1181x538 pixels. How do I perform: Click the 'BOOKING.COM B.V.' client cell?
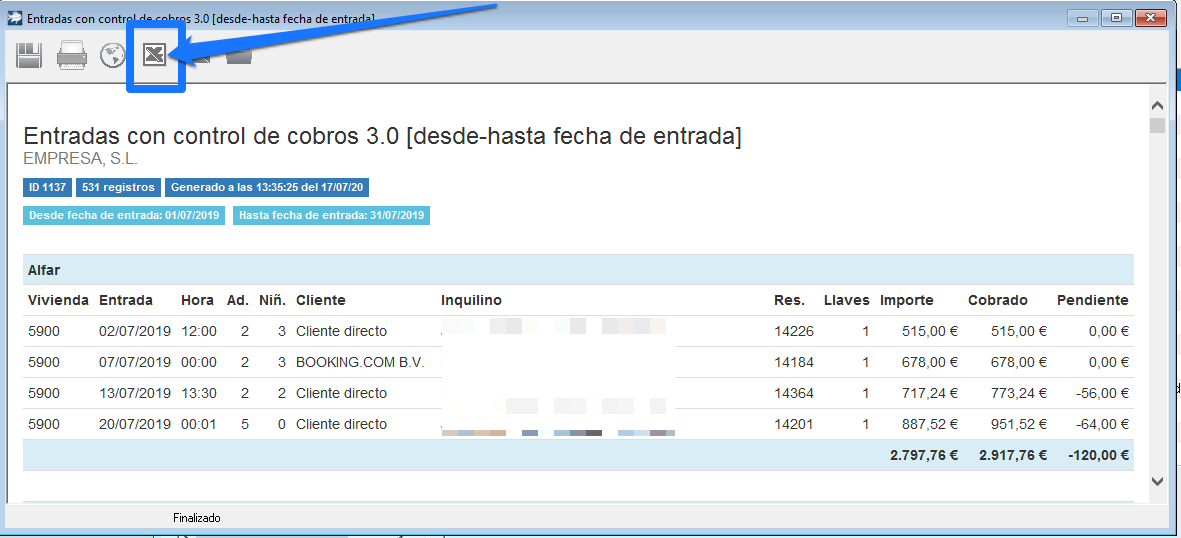360,362
